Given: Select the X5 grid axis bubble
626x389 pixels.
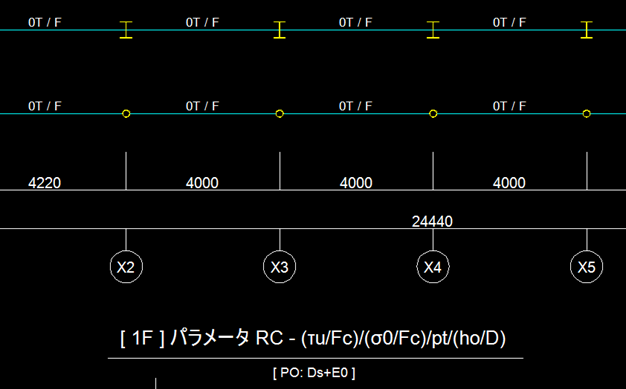Looking at the screenshot, I should tap(586, 267).
